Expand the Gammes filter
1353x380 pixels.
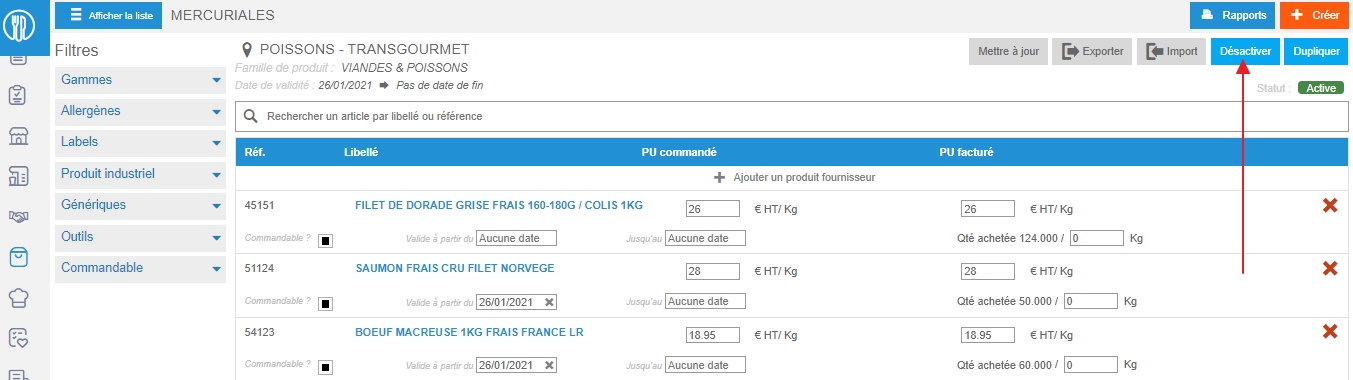click(x=139, y=80)
